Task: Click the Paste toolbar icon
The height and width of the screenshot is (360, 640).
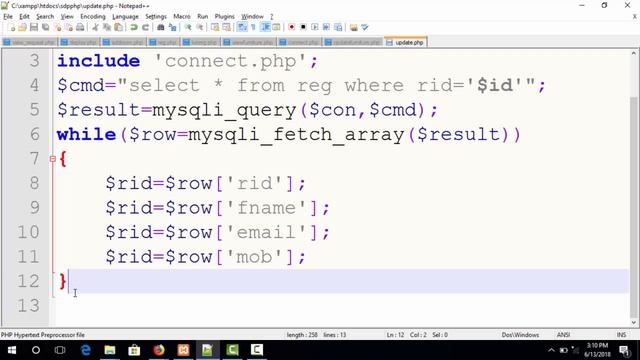Action: pos(118,27)
